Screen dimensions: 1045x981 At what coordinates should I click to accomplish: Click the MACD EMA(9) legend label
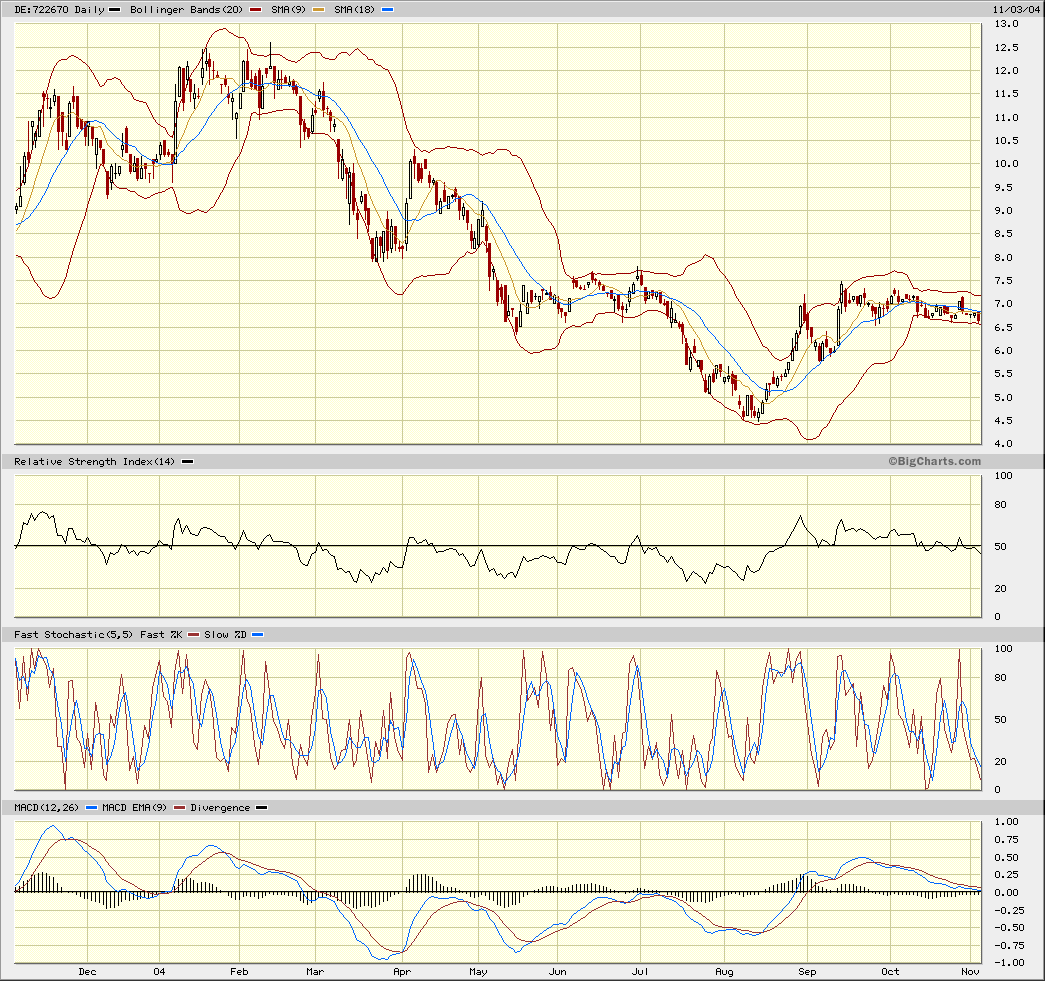(136, 808)
